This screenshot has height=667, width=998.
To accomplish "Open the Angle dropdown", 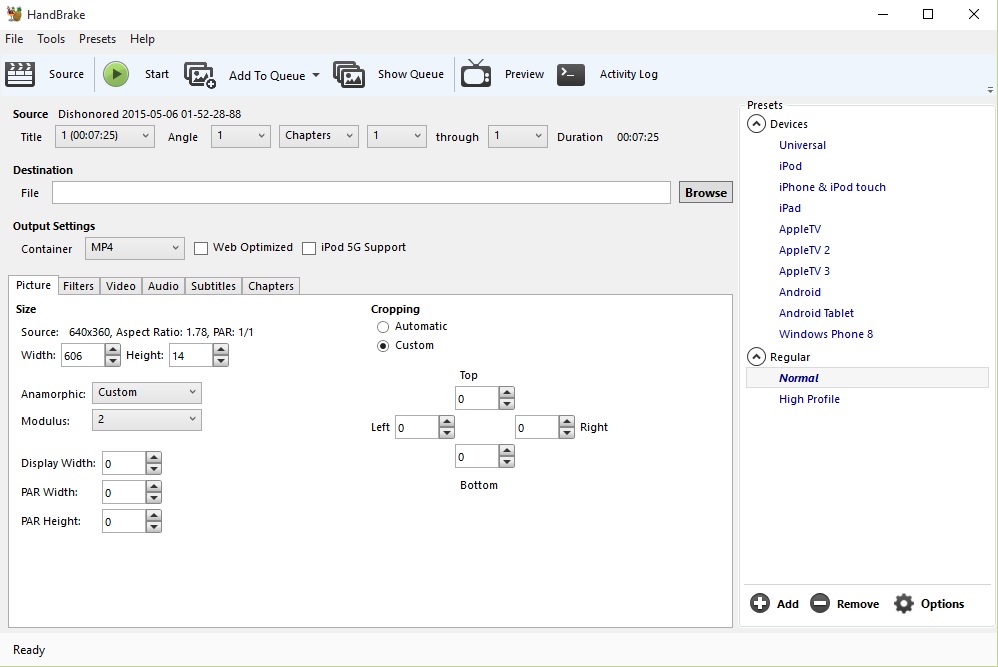I will click(241, 136).
